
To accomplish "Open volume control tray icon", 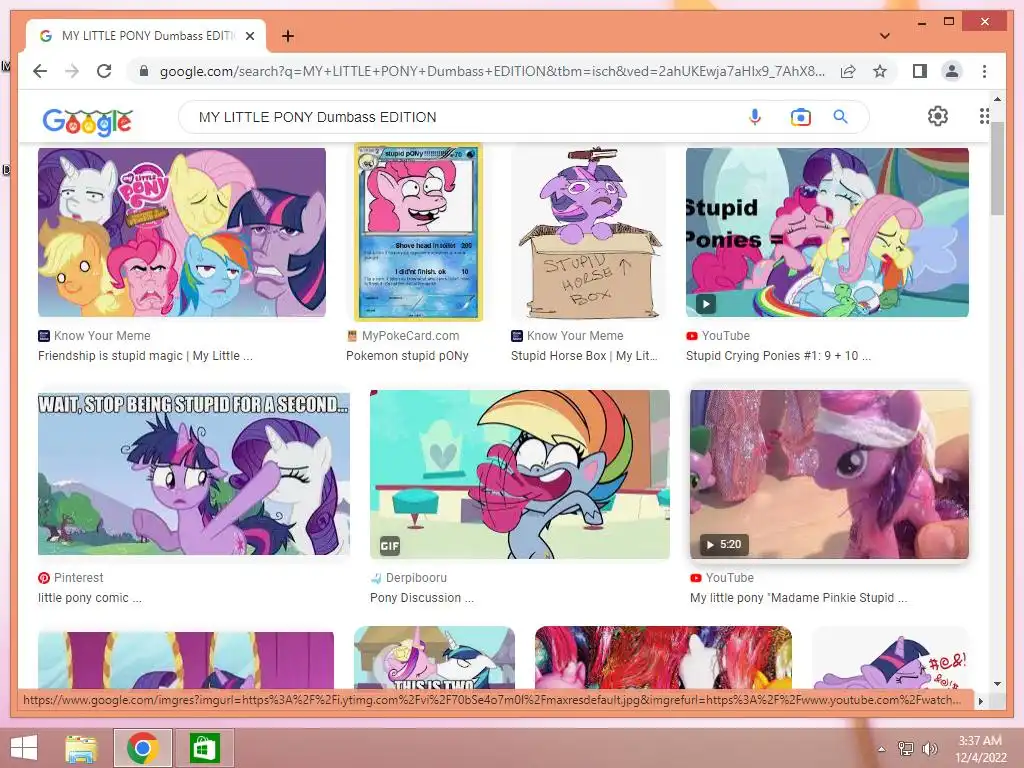I will [x=929, y=749].
